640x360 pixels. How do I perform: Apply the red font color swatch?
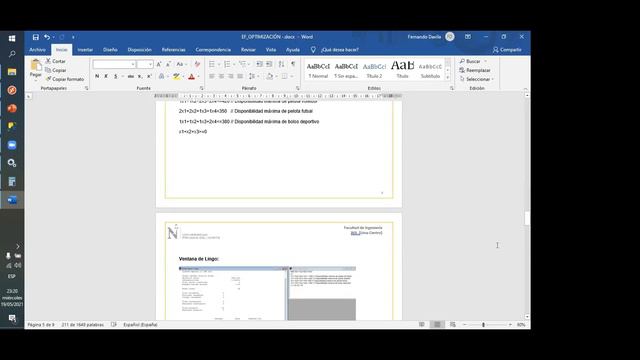click(x=191, y=76)
